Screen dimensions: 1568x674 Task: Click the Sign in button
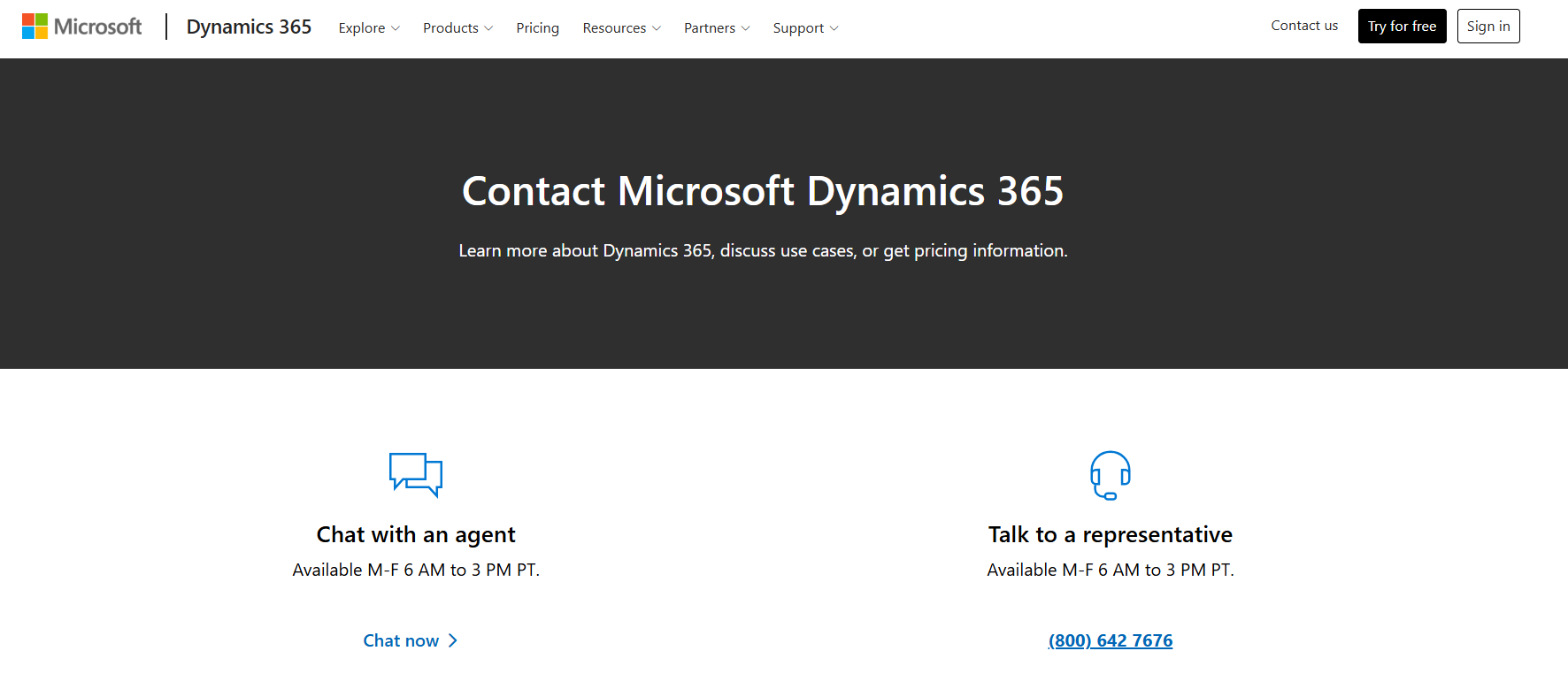[x=1488, y=27]
